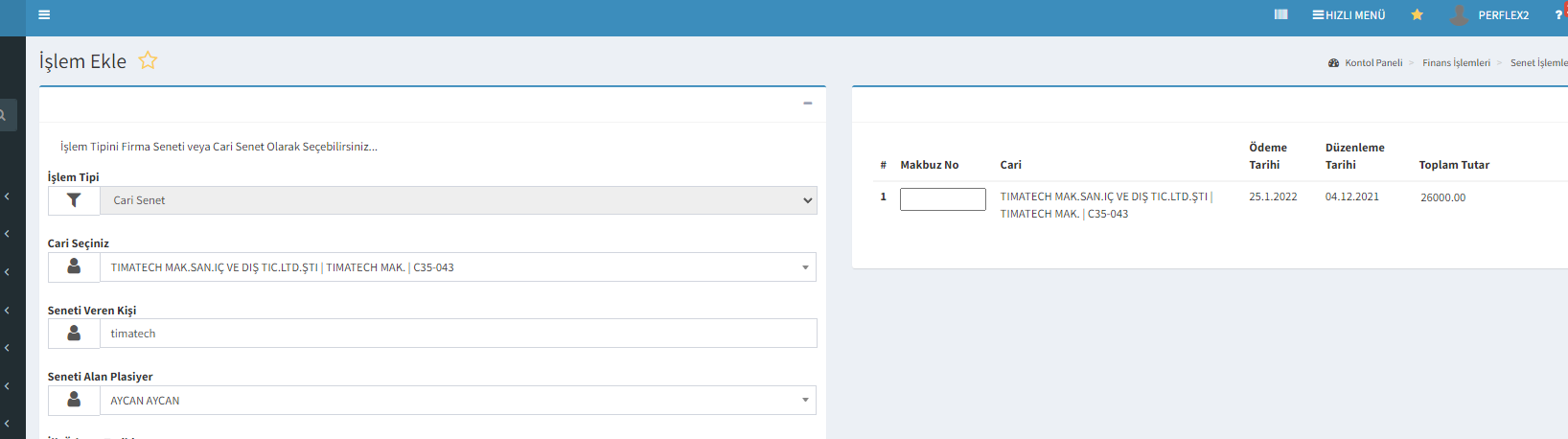
Task: Toggle the sidebar with the hamburger icon
Action: click(44, 15)
